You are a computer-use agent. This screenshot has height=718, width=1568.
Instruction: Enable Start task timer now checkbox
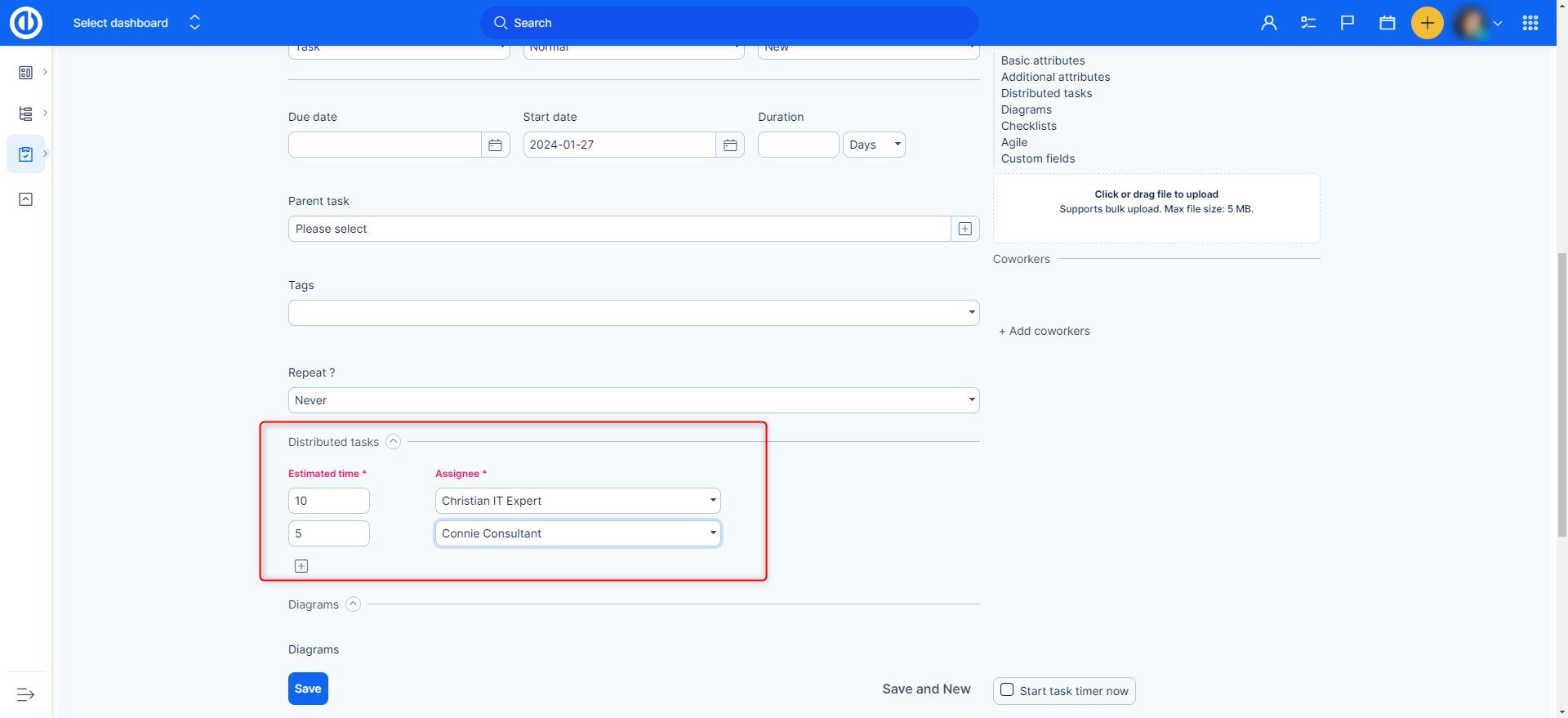click(1008, 690)
